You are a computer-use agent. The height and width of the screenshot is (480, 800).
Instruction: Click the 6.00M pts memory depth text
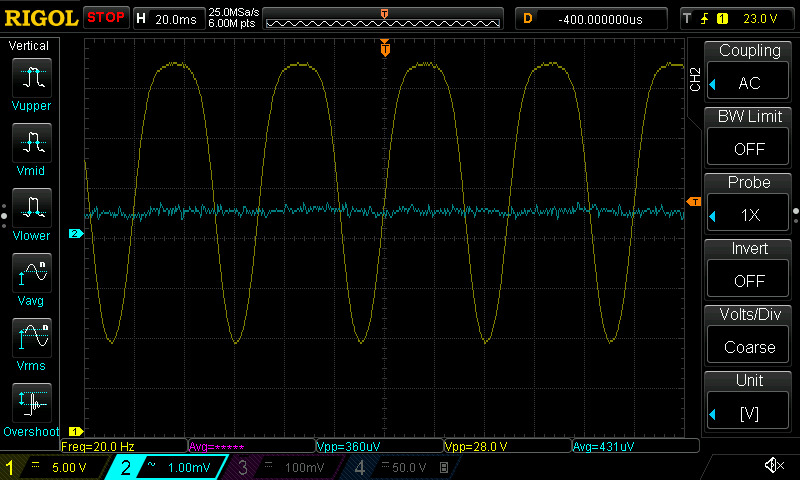pos(232,23)
